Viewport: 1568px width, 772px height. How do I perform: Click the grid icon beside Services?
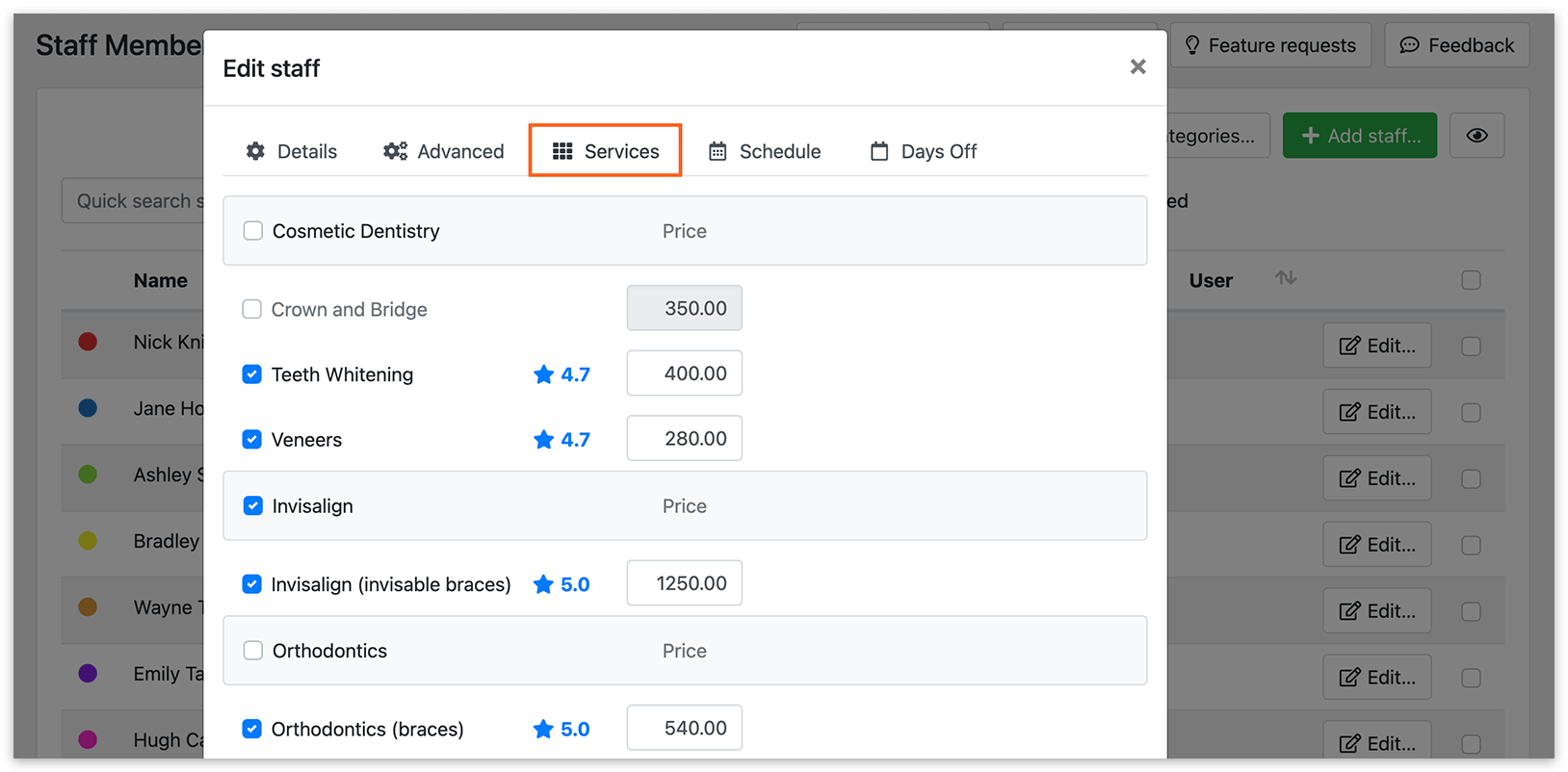tap(562, 151)
